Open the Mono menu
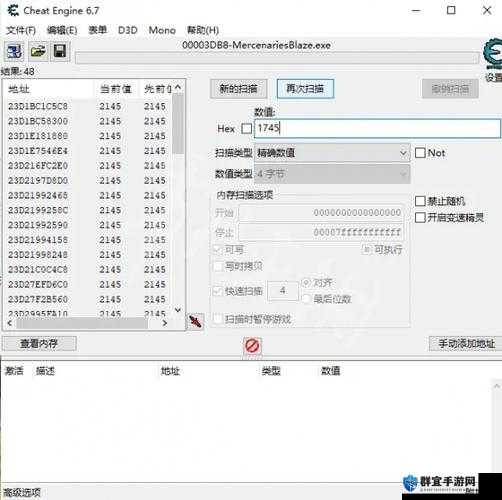The height and width of the screenshot is (500, 502). point(162,30)
